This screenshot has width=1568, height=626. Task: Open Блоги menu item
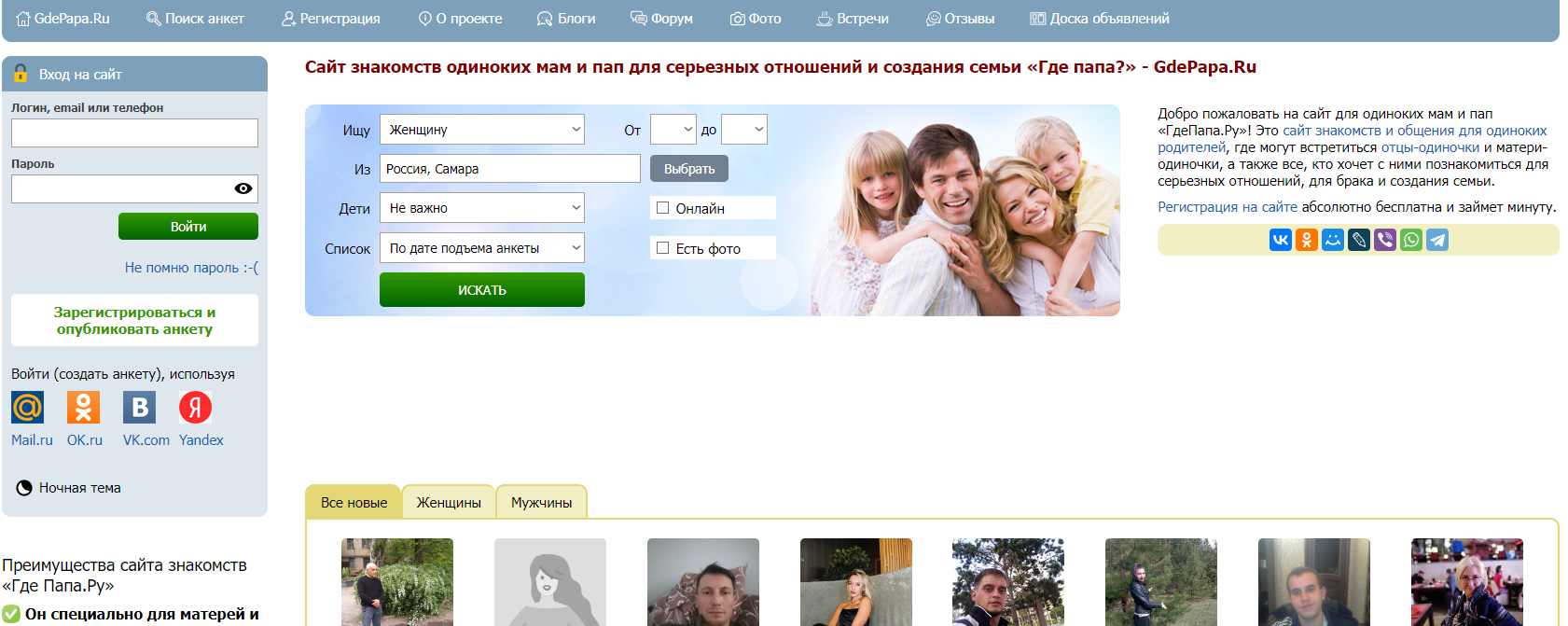(566, 19)
